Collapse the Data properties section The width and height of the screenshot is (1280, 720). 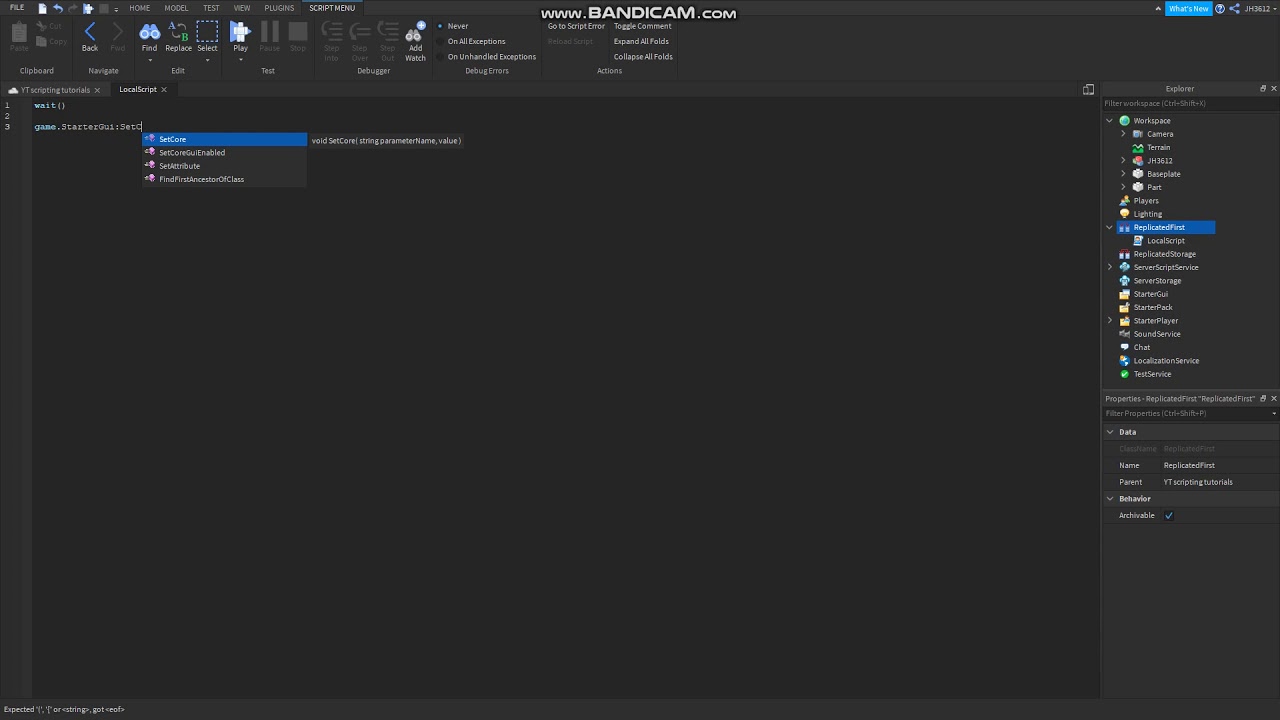(1110, 432)
